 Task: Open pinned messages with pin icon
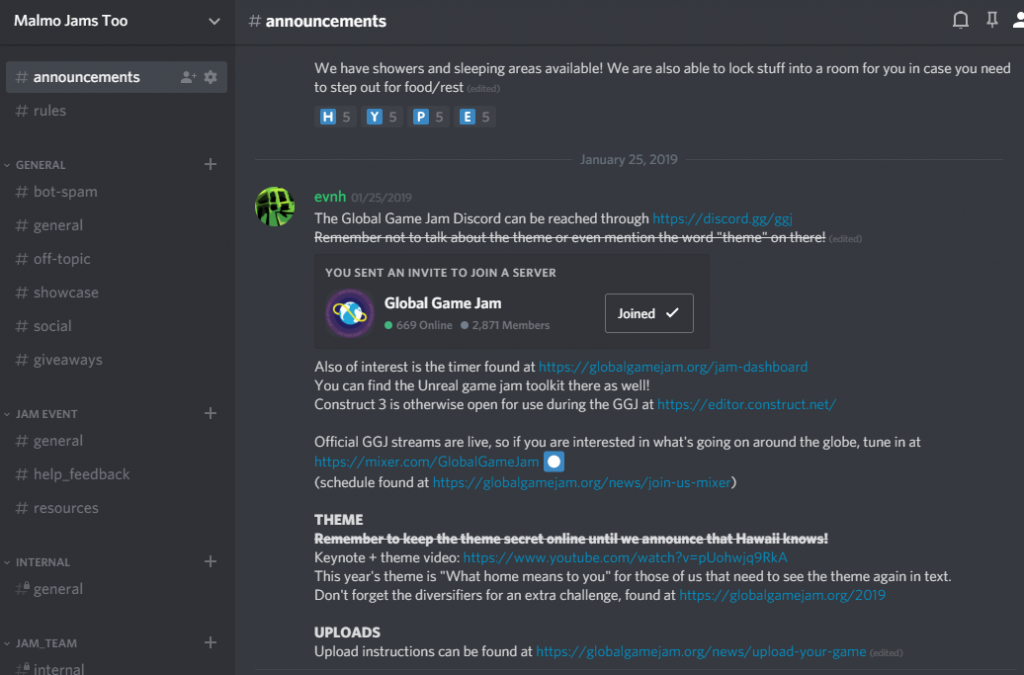point(992,20)
